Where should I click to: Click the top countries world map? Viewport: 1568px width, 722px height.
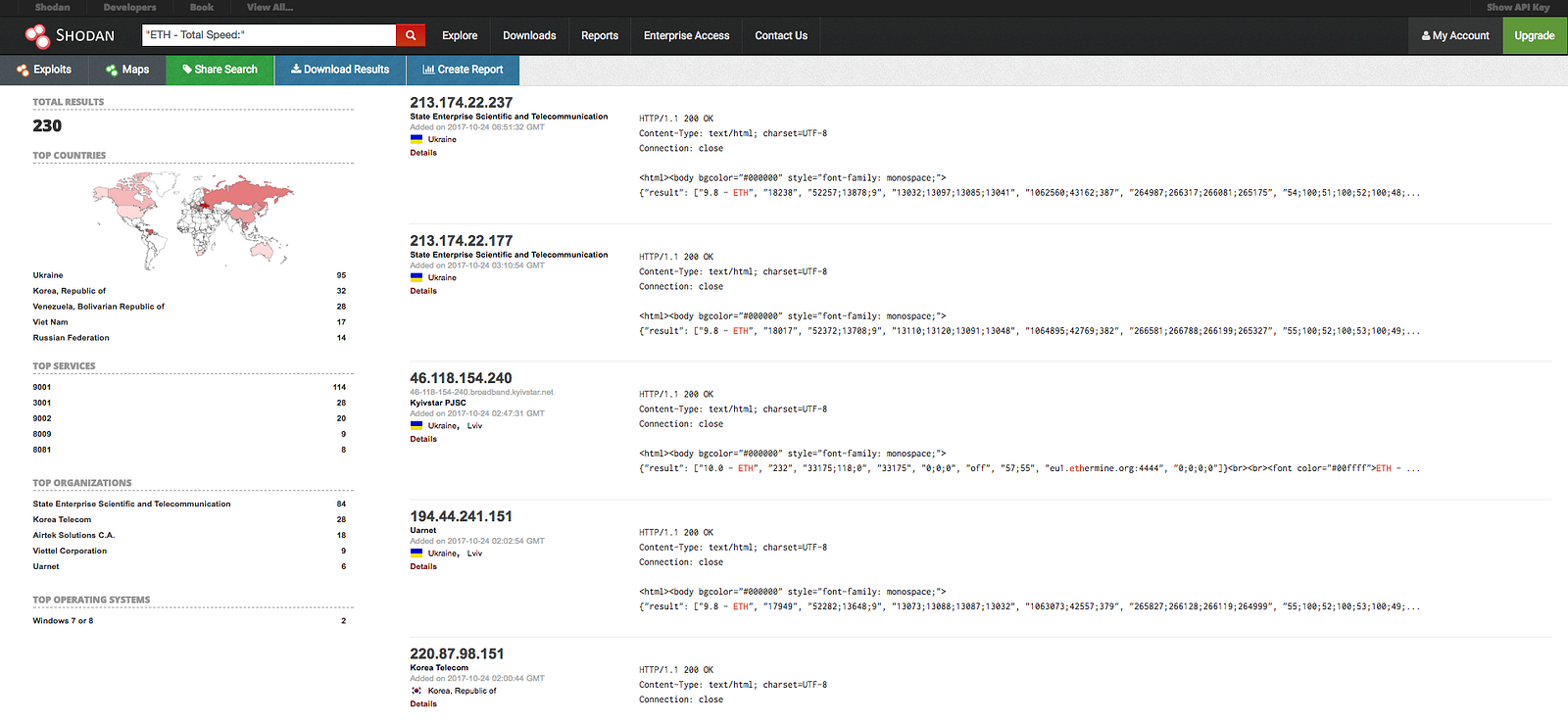[193, 220]
